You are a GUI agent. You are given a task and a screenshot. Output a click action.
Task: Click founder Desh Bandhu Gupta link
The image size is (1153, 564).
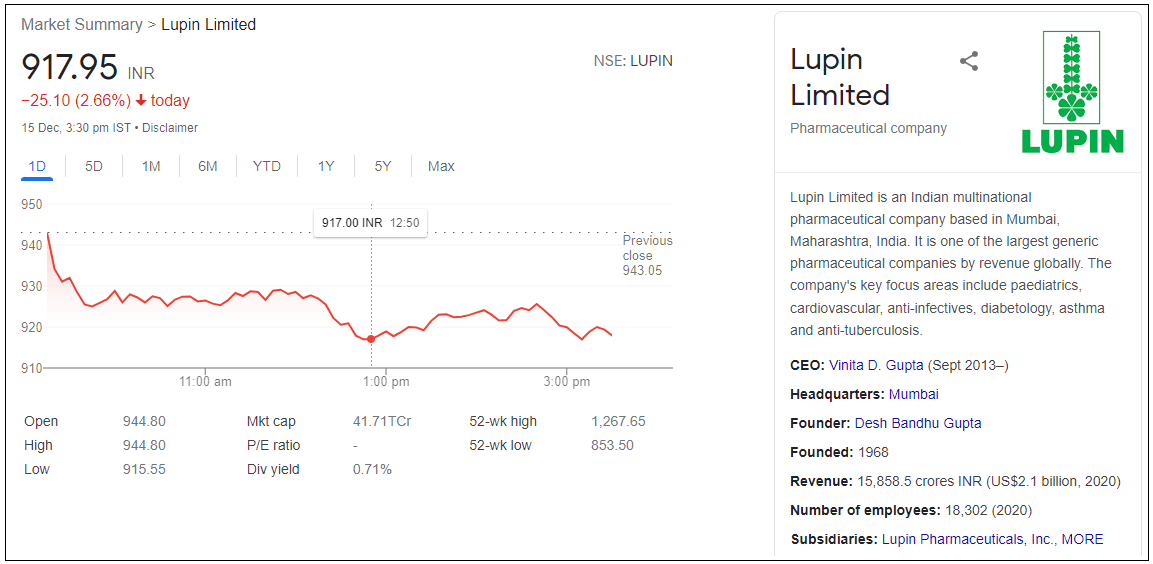point(917,423)
